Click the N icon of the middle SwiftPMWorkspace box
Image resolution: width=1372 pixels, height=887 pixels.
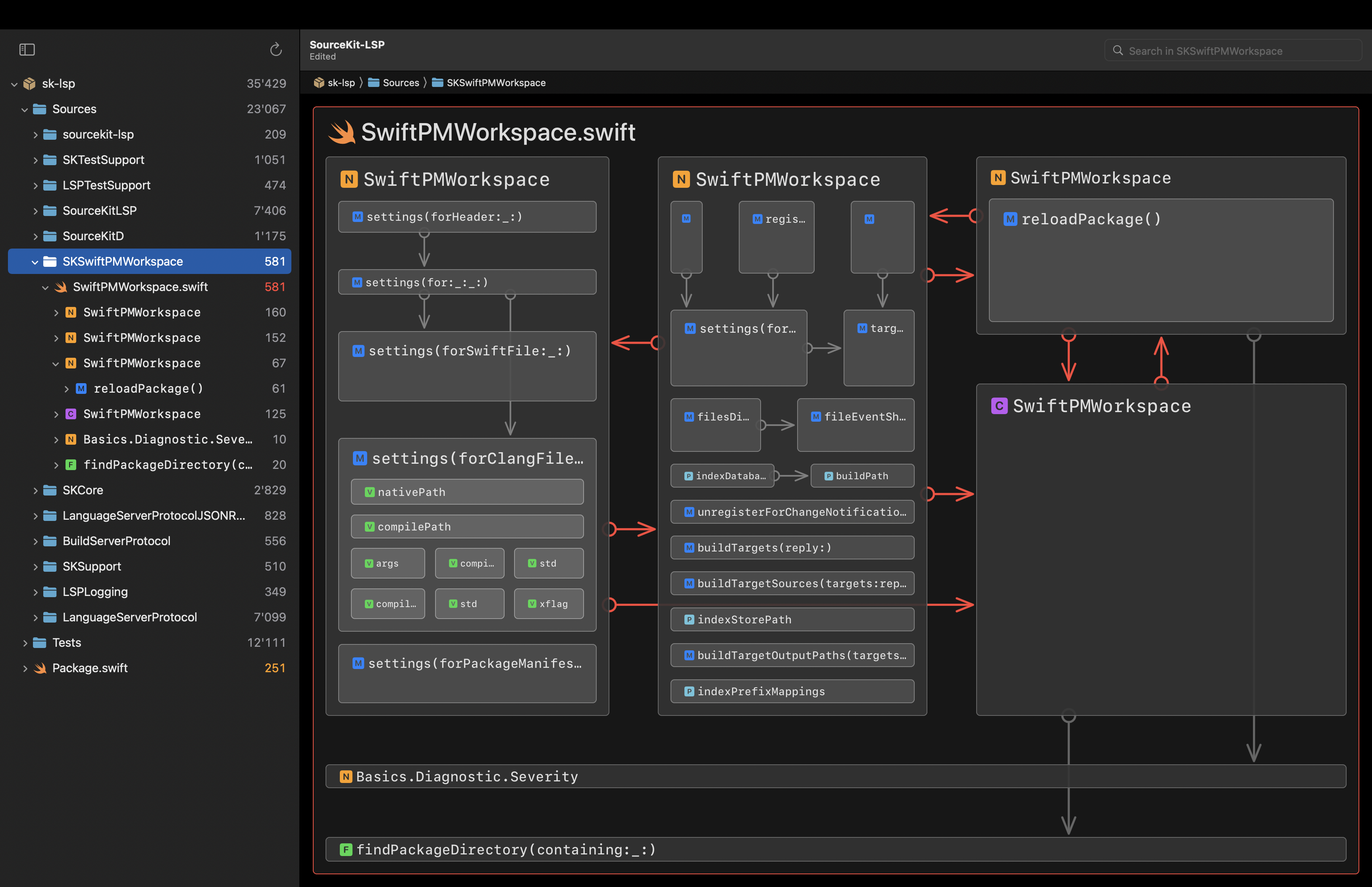coord(681,179)
